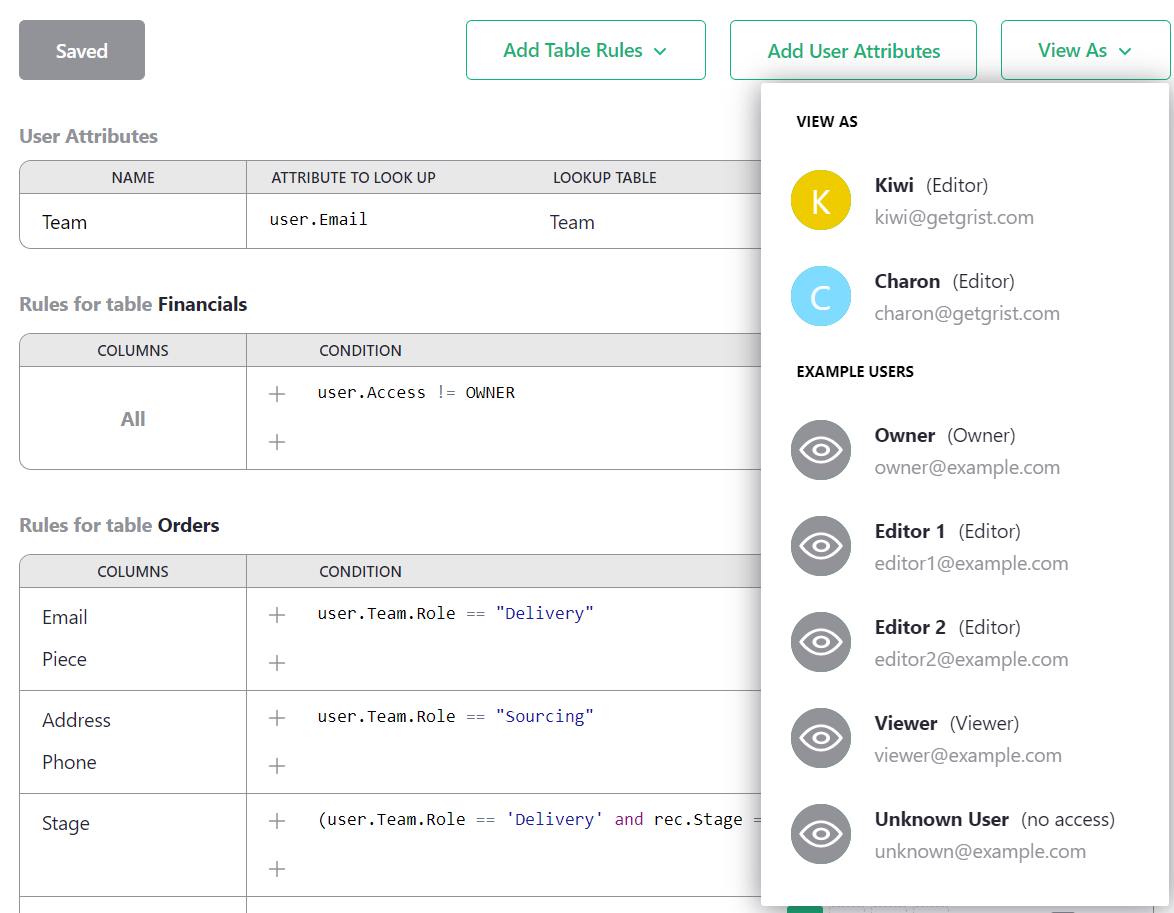The height and width of the screenshot is (913, 1174).
Task: Edit the user.Team.Role == "Sourcing" condition
Action: [455, 717]
